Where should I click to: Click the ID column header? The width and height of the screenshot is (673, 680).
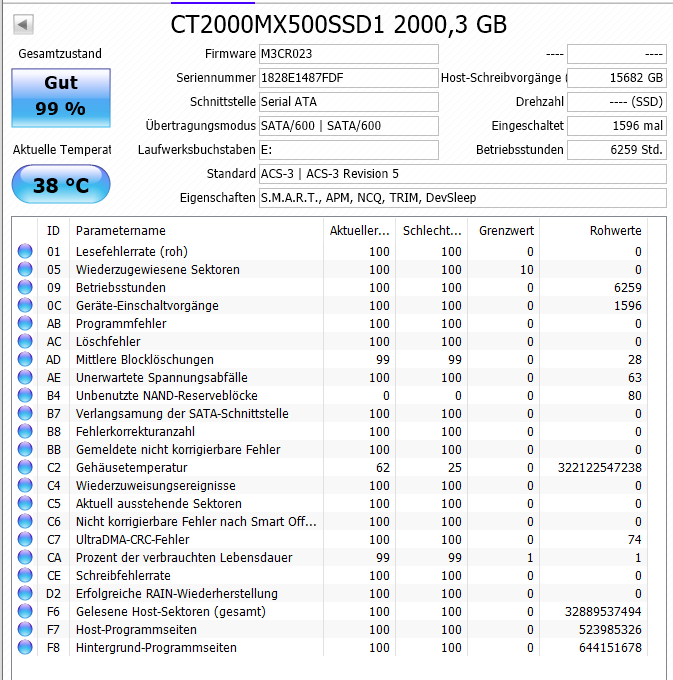point(53,231)
